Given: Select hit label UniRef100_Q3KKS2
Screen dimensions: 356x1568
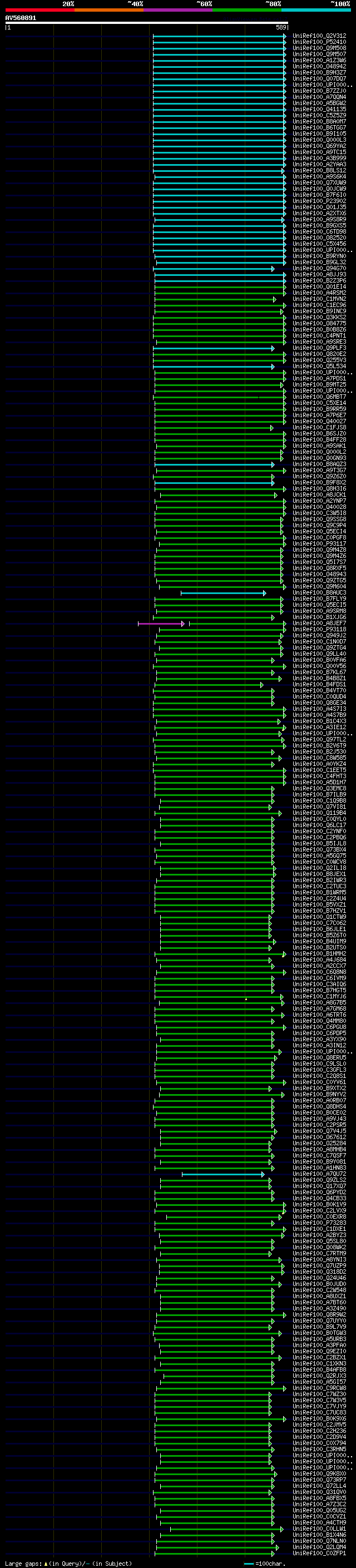Looking at the screenshot, I should click(319, 318).
